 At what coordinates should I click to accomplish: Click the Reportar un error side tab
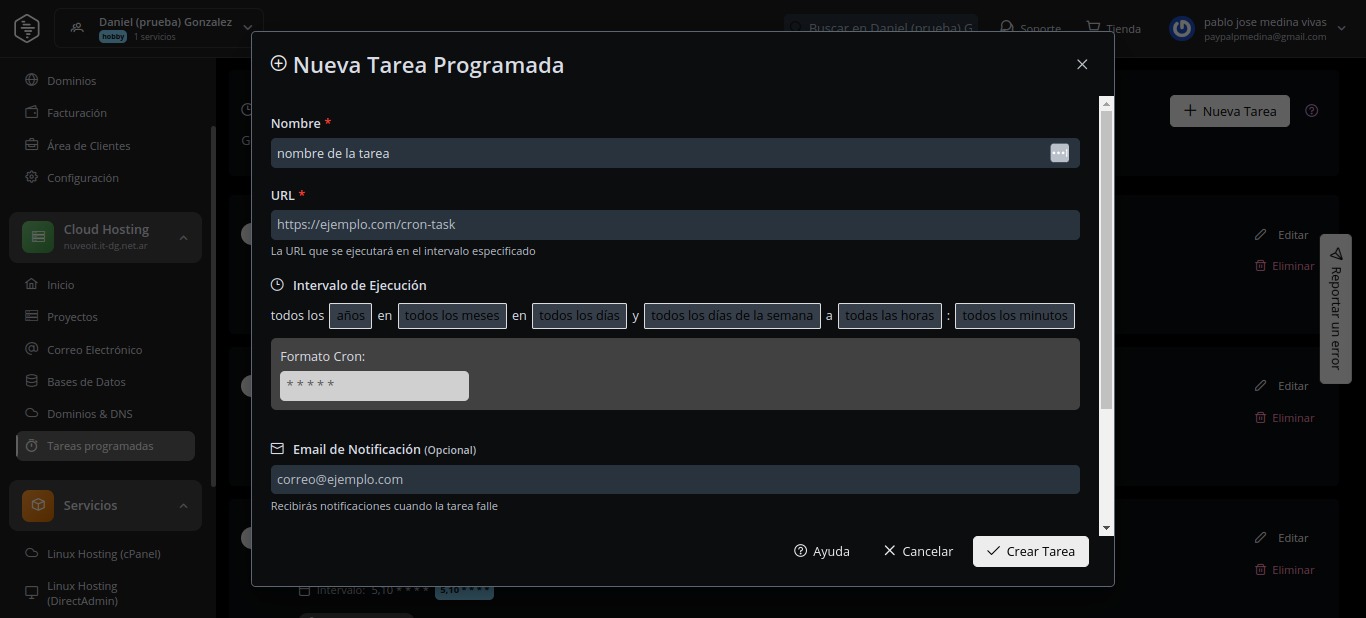1335,309
